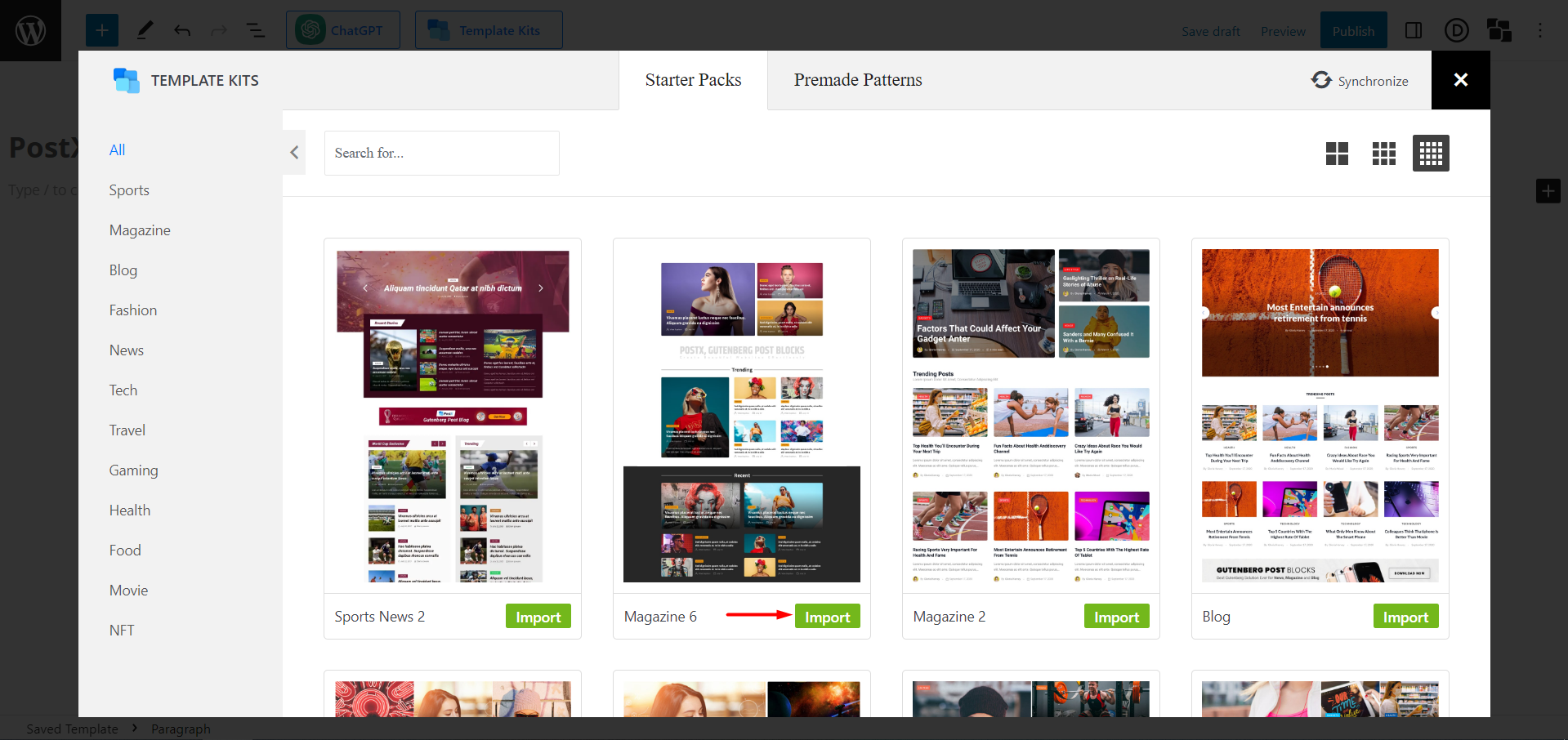Open the block inserter plus button
Image resolution: width=1568 pixels, height=740 pixels.
[102, 30]
